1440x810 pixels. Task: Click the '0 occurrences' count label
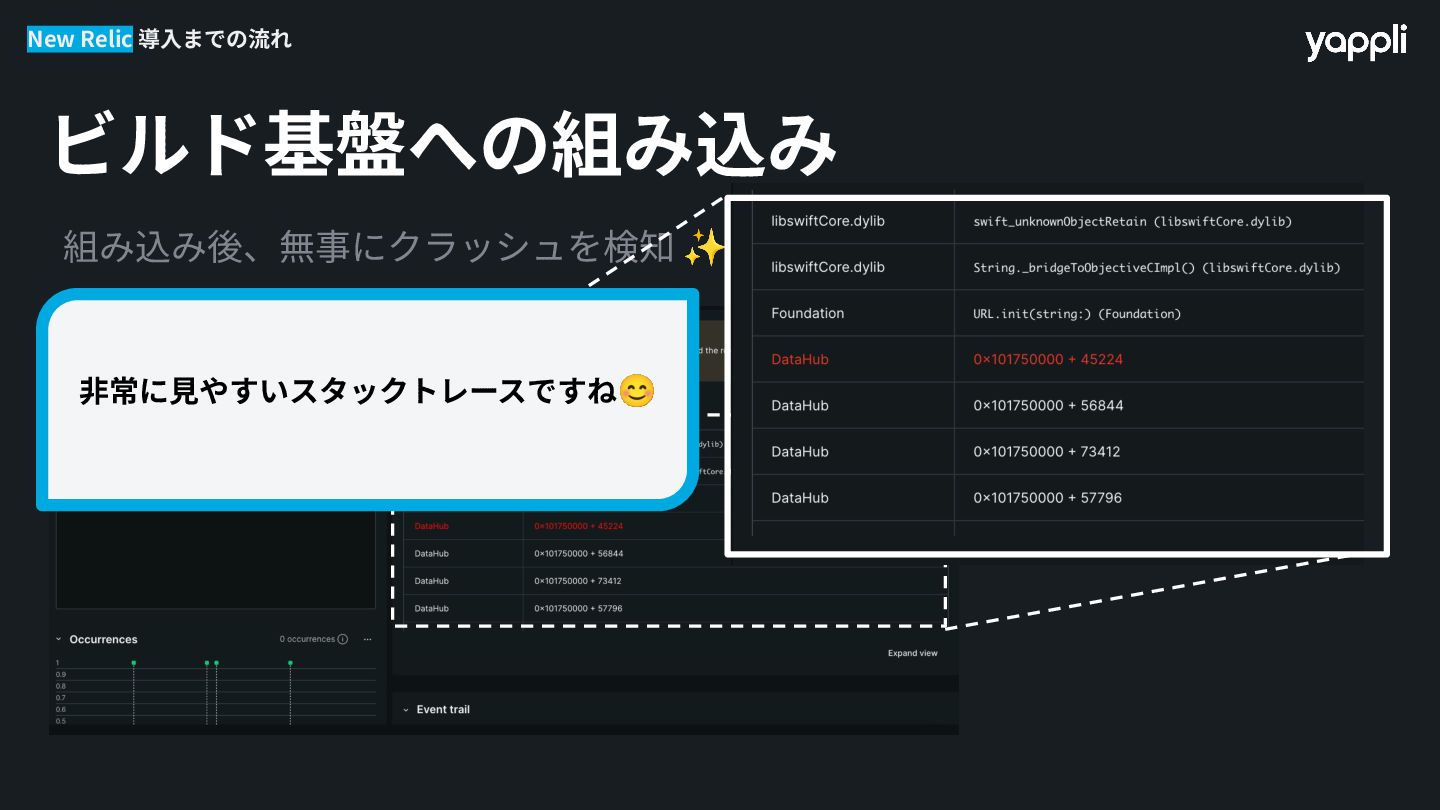[x=307, y=639]
